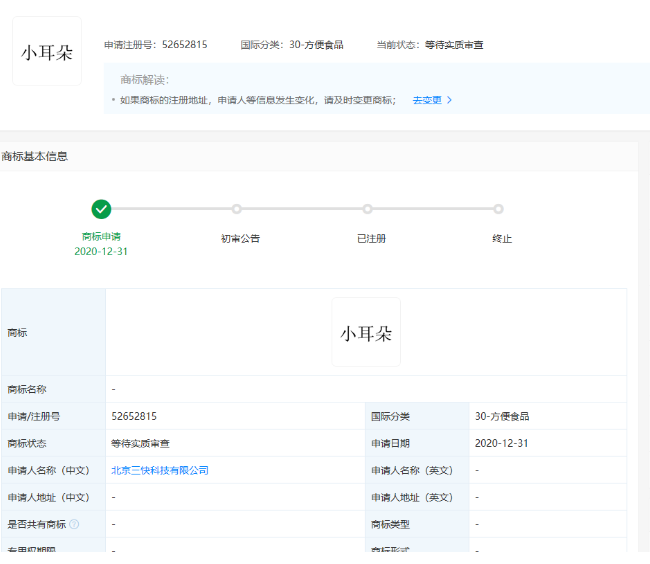Screen dimensions: 650x564
Task: Click the header text 申请注册号: 52652815
Action: pos(155,45)
